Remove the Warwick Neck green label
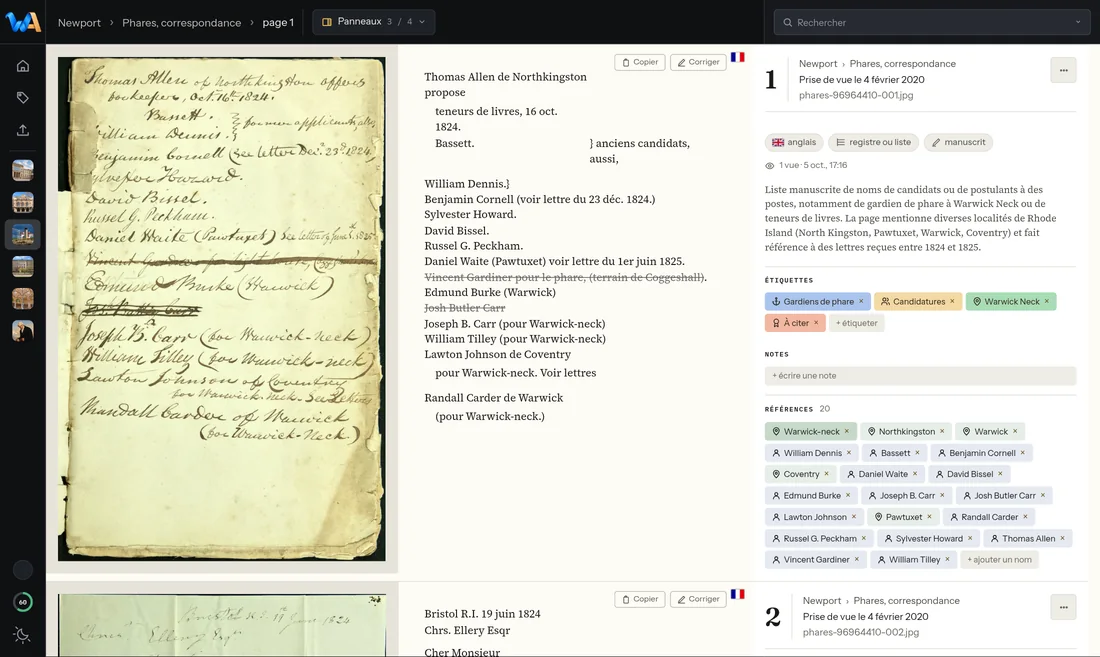The height and width of the screenshot is (657, 1100). tap(1047, 302)
